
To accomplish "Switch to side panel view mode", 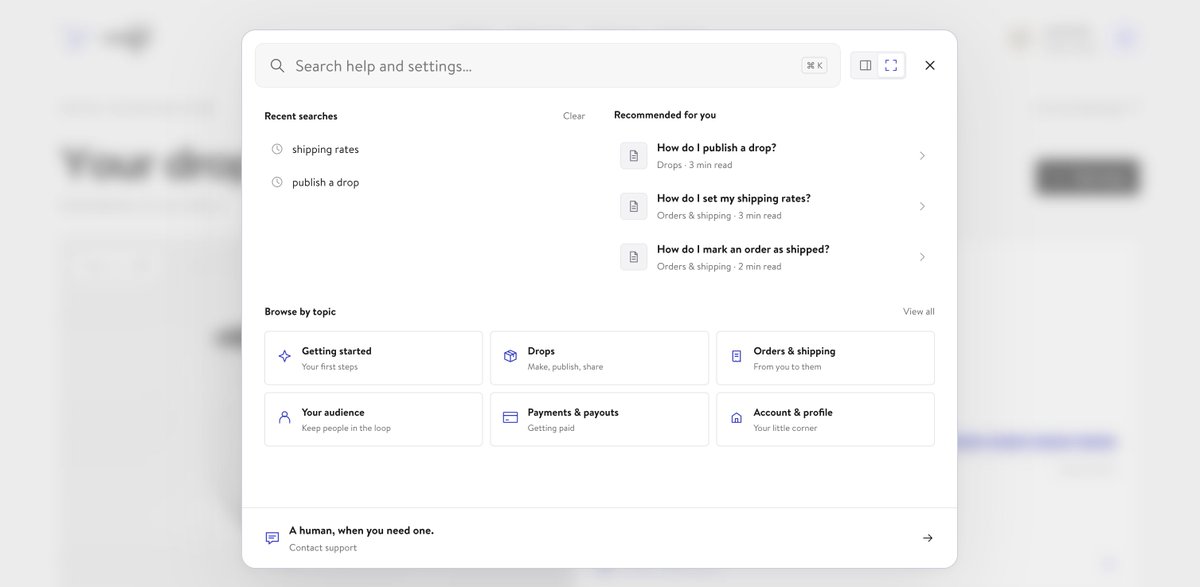I will [866, 65].
